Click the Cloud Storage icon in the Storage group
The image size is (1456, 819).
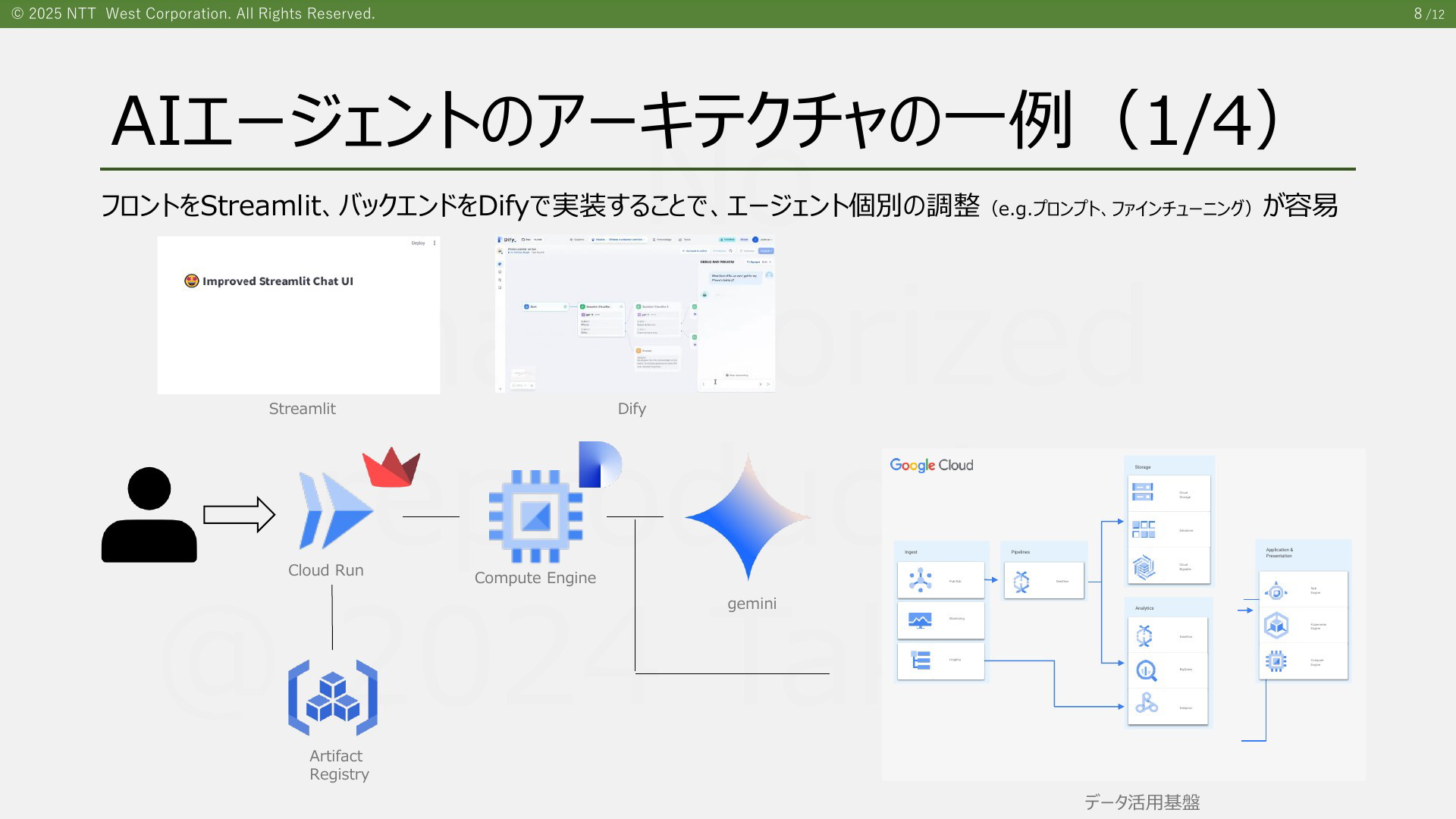[1143, 492]
